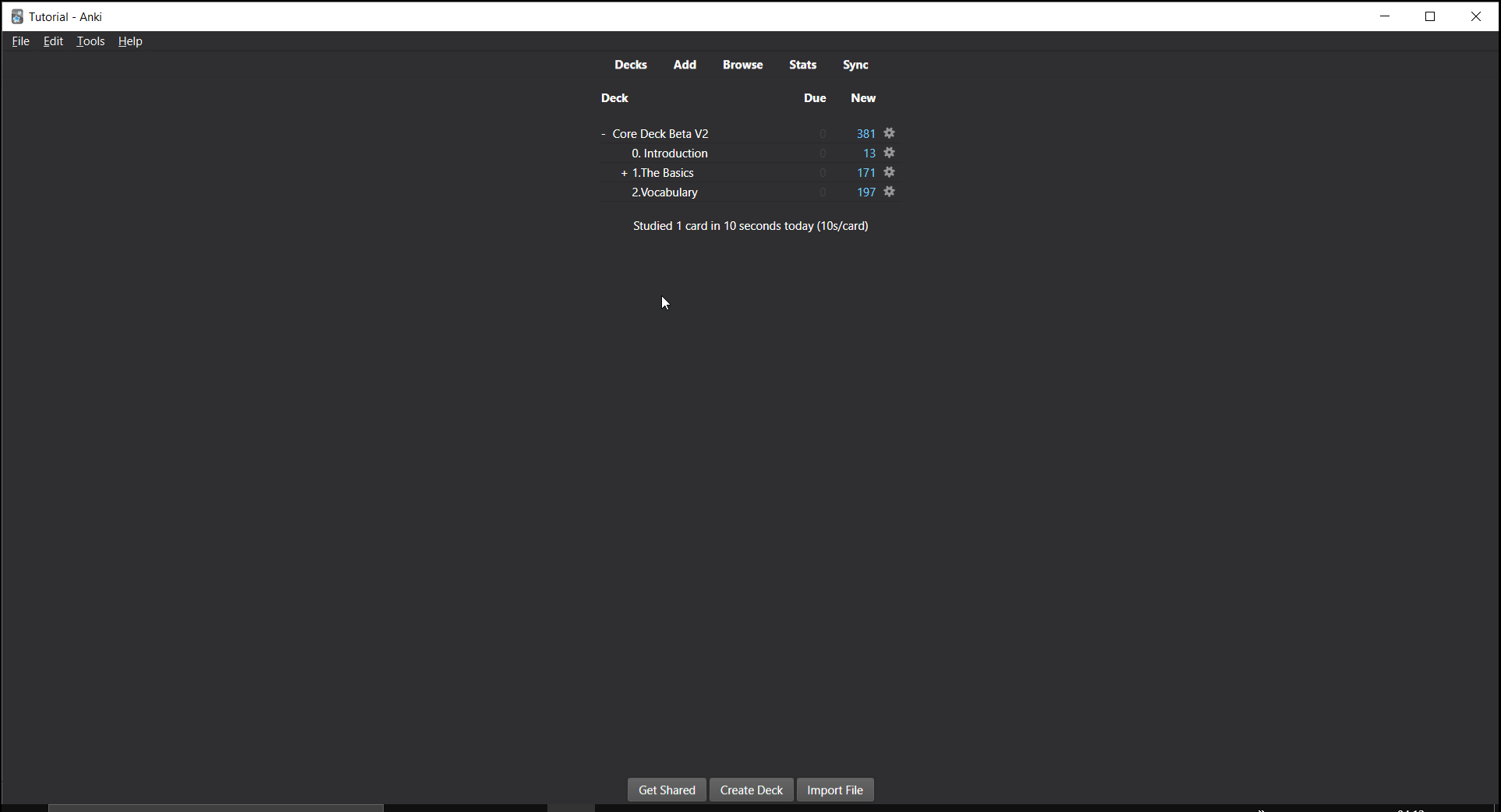
Task: Open options gear for 1.The Basics deck
Action: tap(889, 172)
